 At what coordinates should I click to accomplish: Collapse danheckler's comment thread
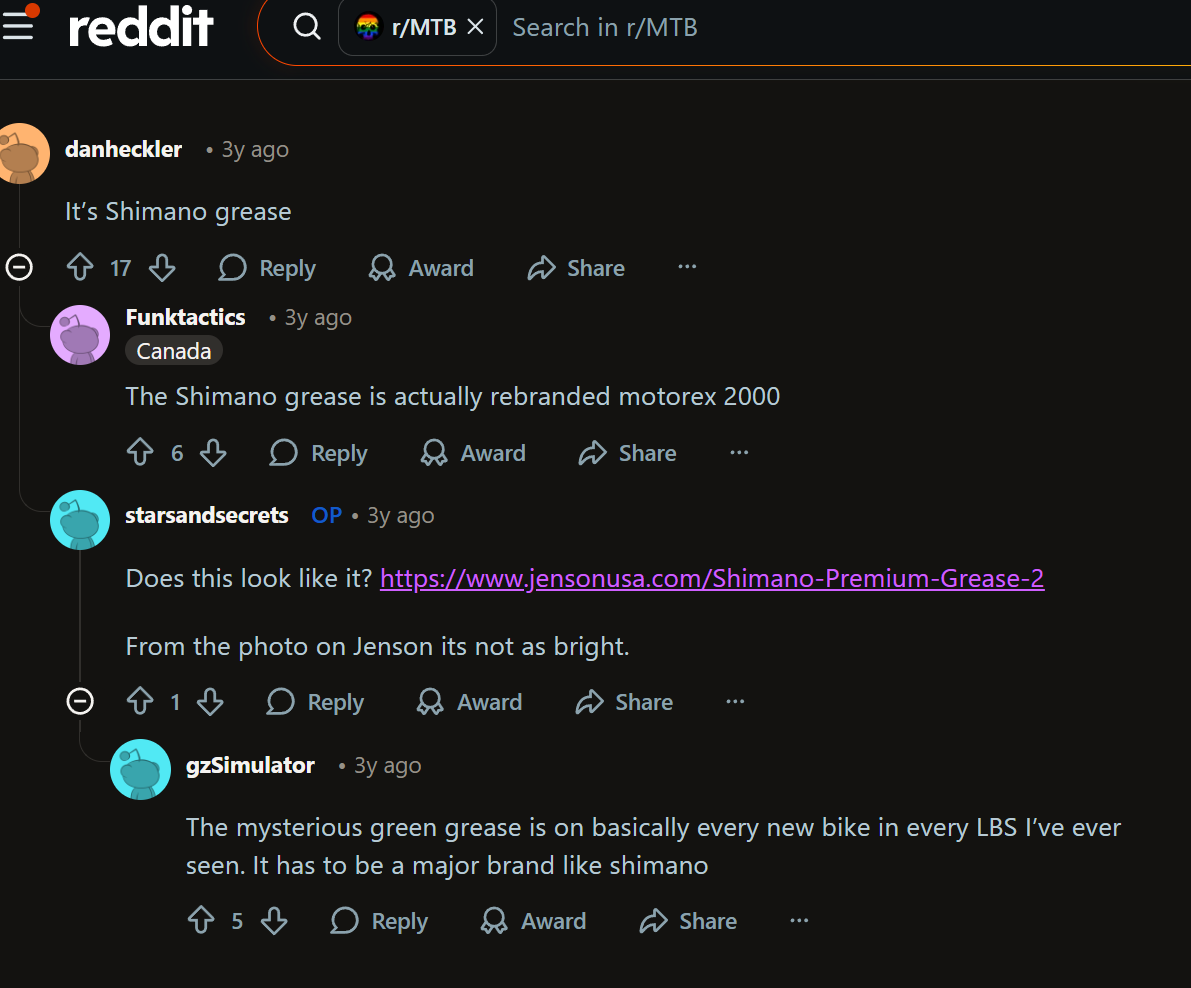click(20, 267)
